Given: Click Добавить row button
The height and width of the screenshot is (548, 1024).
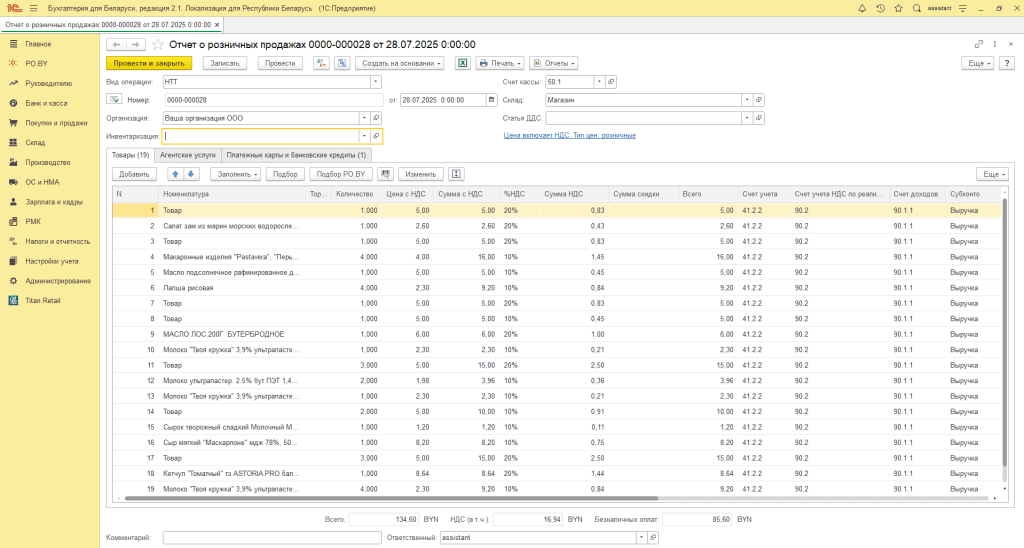Looking at the screenshot, I should pos(135,174).
